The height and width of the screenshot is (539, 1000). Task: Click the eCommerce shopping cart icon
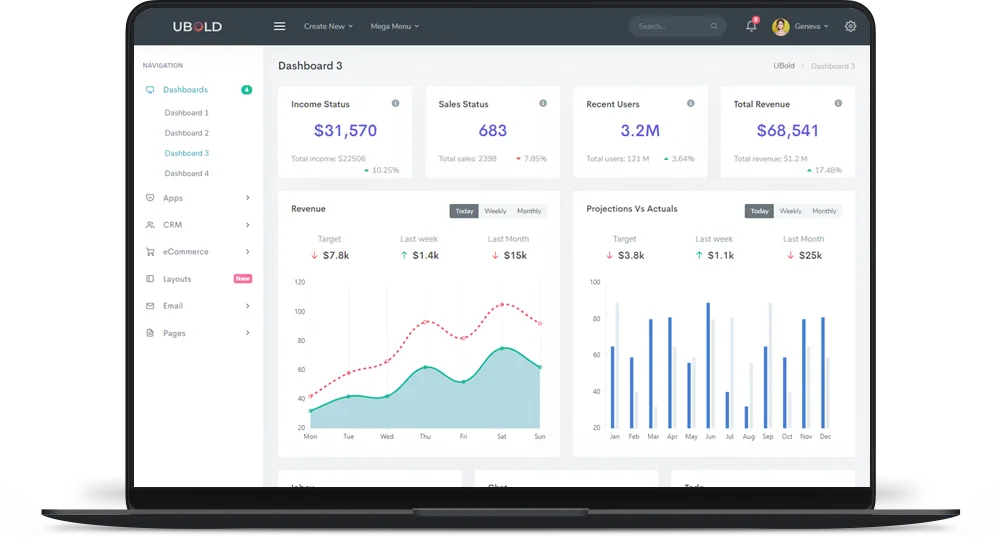(x=150, y=252)
